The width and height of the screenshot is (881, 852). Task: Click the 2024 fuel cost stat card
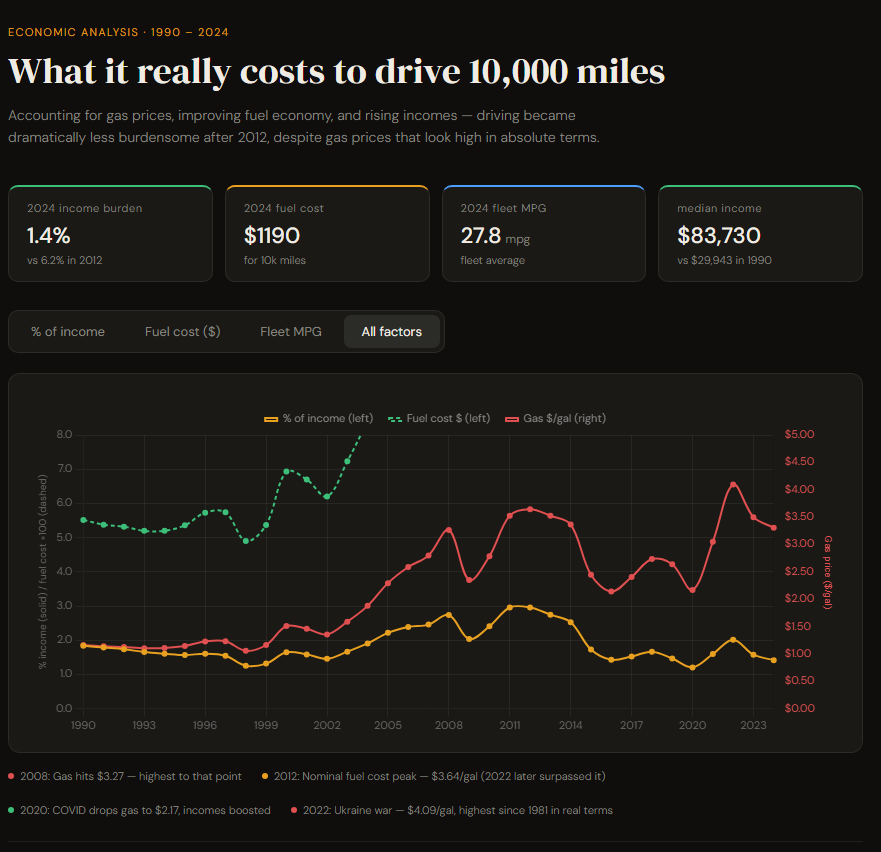(x=327, y=234)
